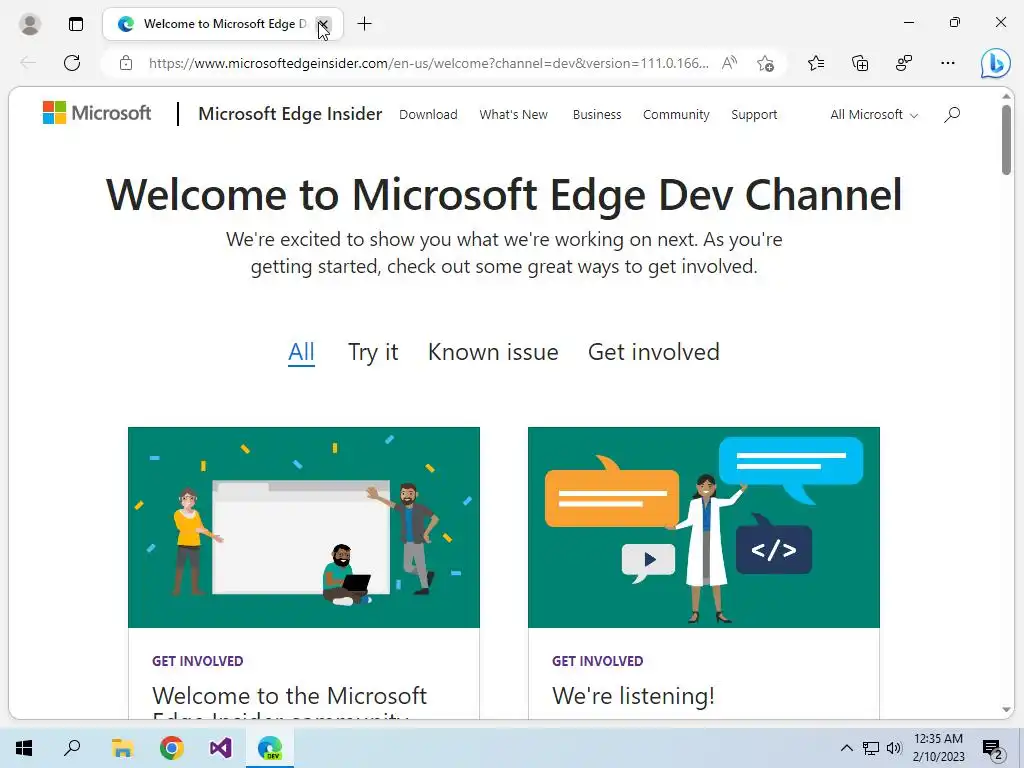Screen dimensions: 1024x768
Task: Add this page to favorites
Action: pos(765,63)
